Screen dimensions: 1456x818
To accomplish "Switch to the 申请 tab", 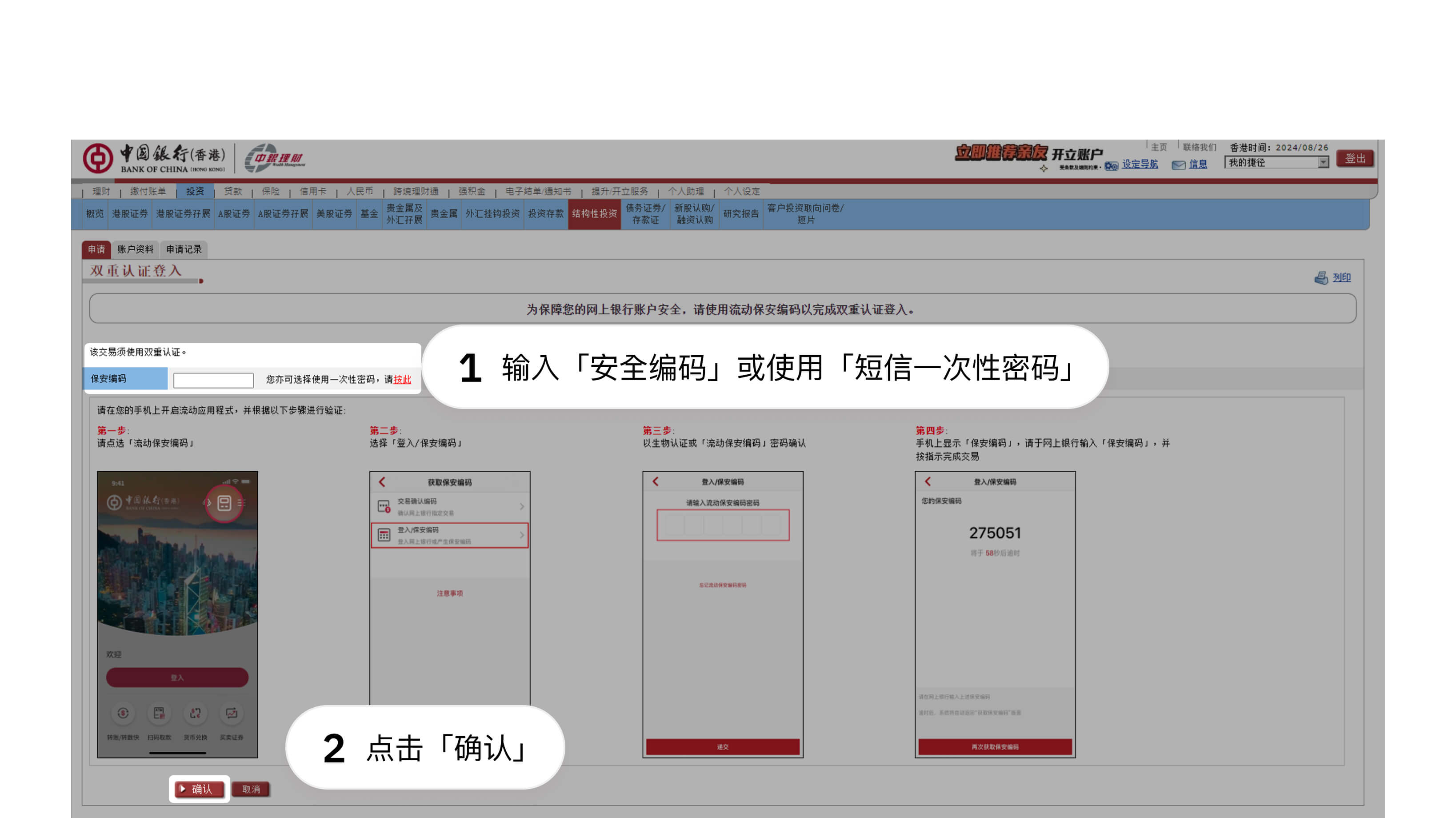I will [96, 249].
